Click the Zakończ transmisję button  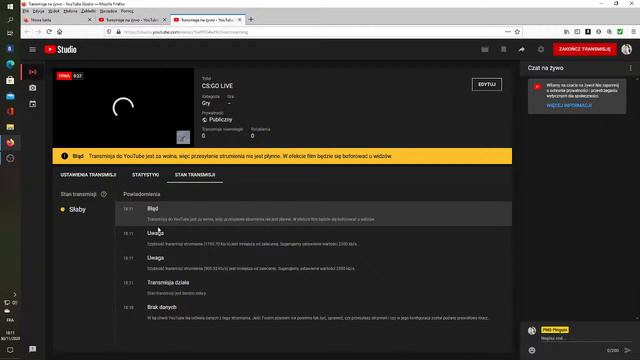pyautogui.click(x=584, y=49)
